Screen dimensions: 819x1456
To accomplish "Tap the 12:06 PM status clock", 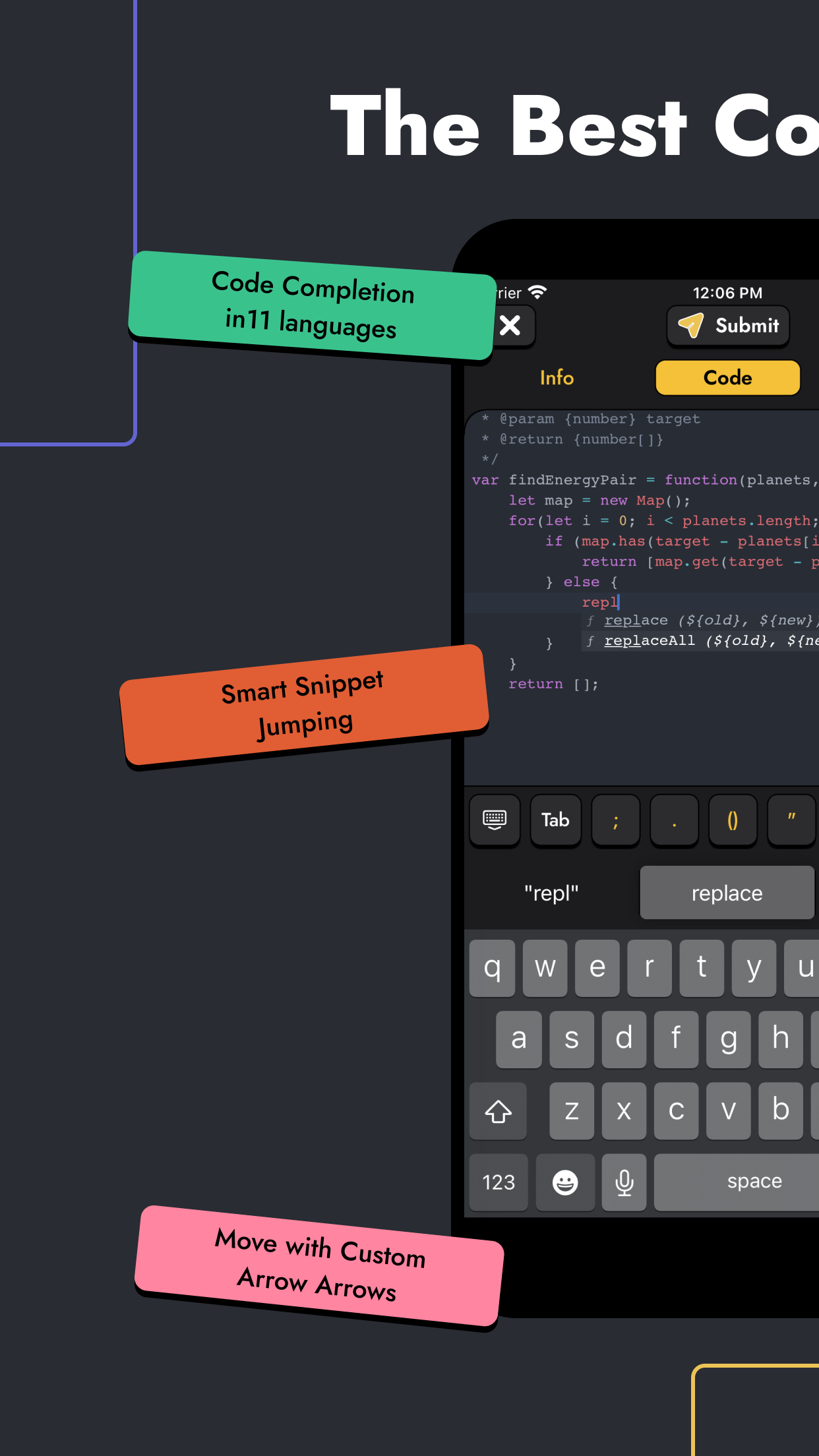I will point(727,293).
